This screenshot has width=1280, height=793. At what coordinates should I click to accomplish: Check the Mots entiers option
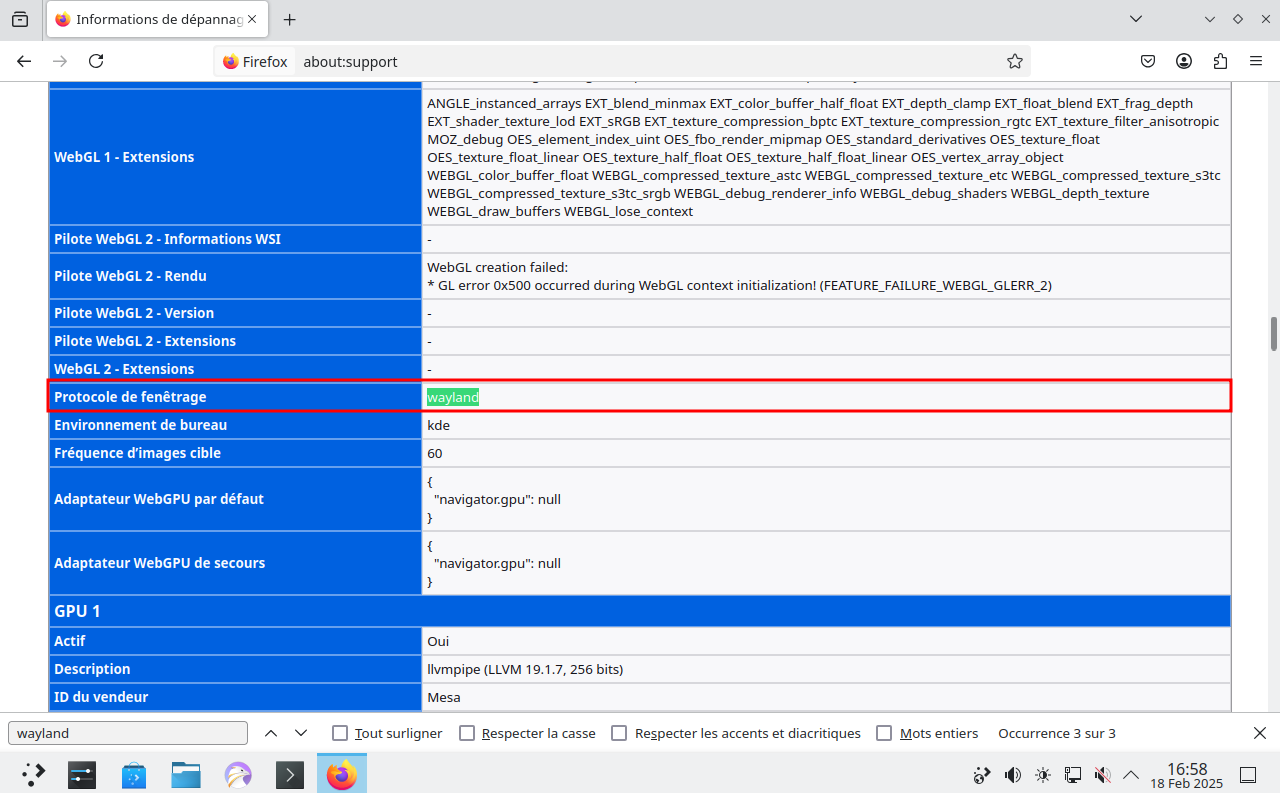pyautogui.click(x=884, y=733)
